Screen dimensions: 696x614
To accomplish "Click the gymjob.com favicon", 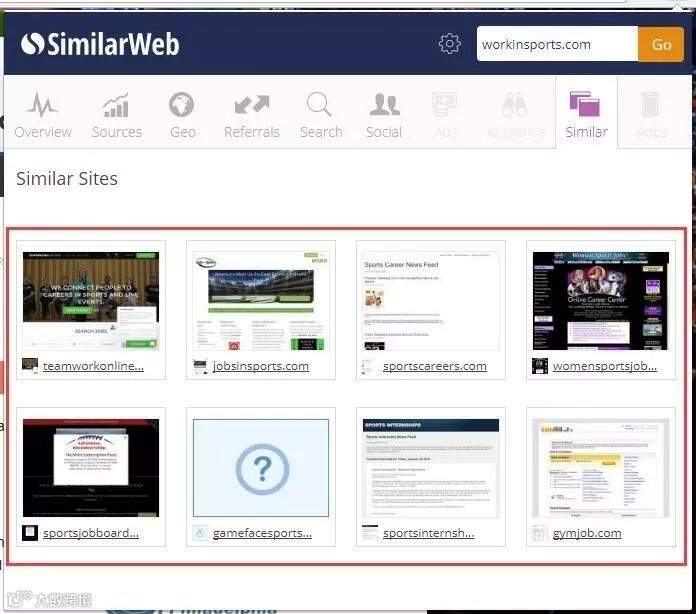I will [x=540, y=533].
